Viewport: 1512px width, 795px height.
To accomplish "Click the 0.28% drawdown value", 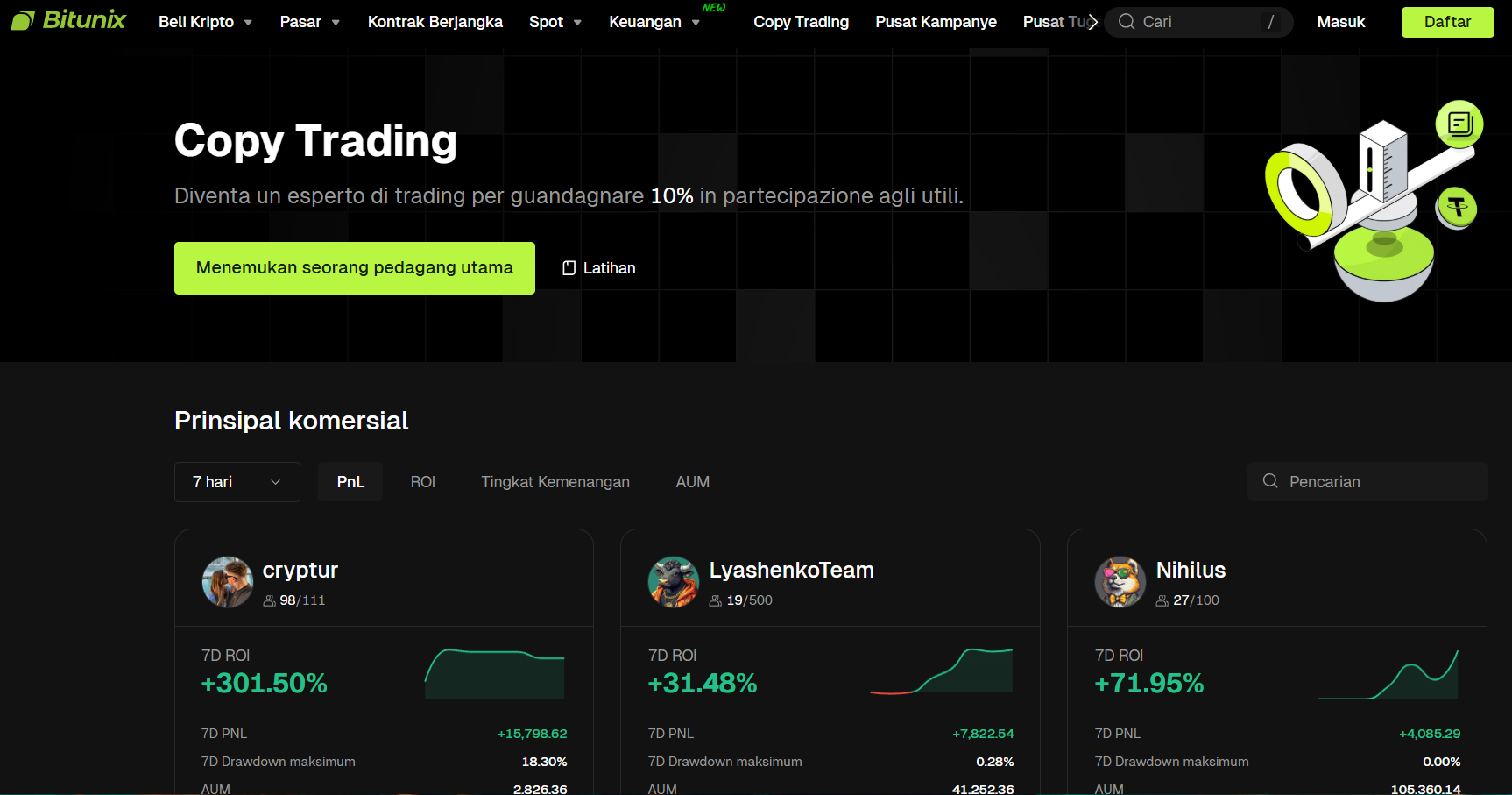I will [x=995, y=762].
